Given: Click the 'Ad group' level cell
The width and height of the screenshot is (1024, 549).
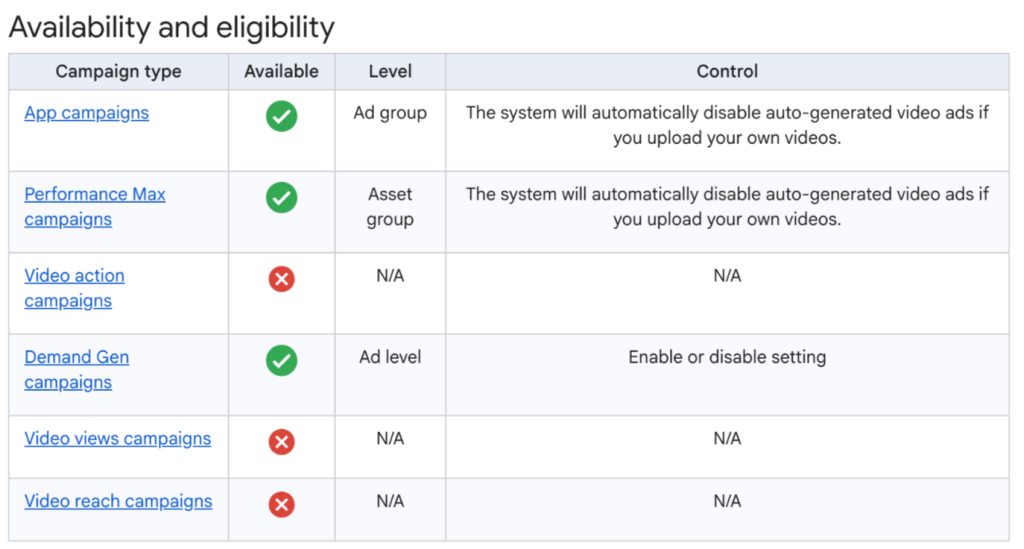Looking at the screenshot, I should (390, 113).
